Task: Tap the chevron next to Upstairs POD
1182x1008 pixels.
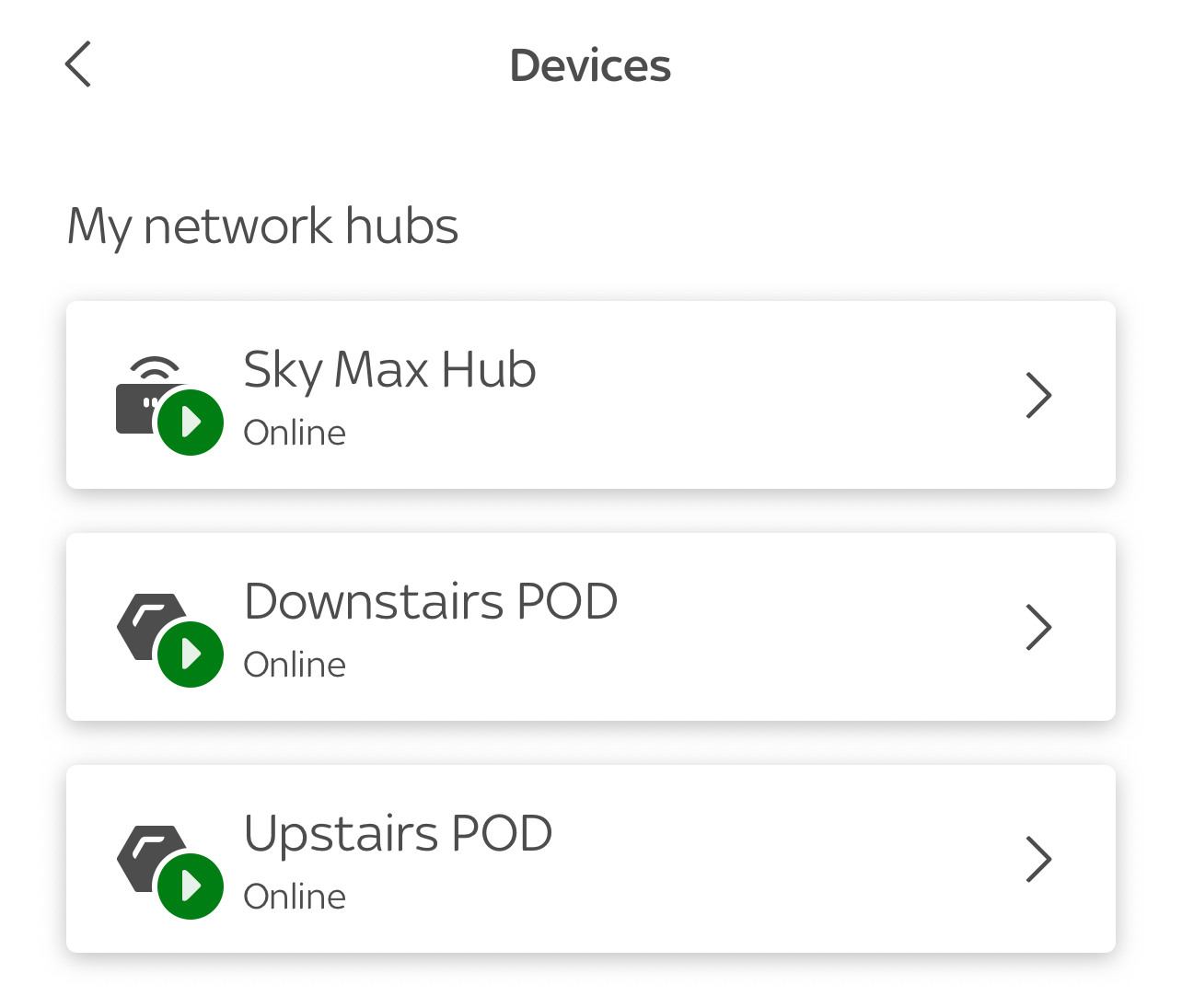Action: click(1038, 859)
